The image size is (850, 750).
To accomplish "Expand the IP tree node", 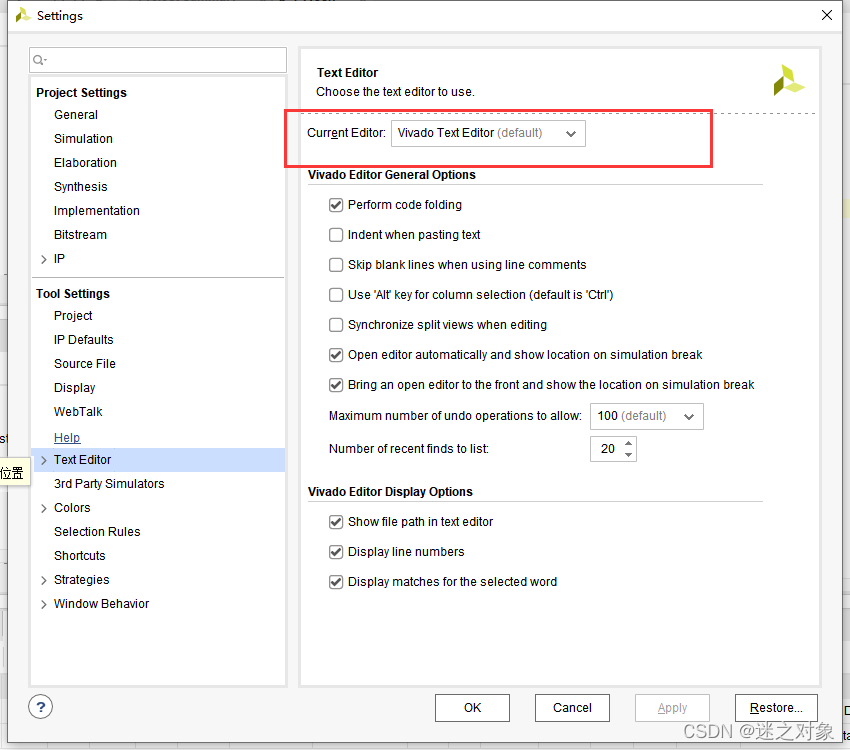I will point(44,259).
